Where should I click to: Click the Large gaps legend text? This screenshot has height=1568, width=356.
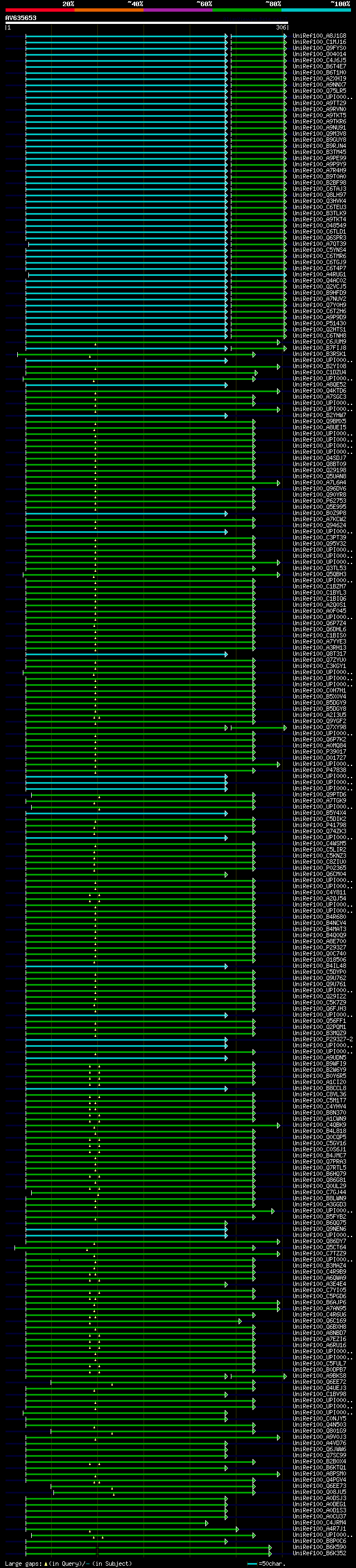68,1563
